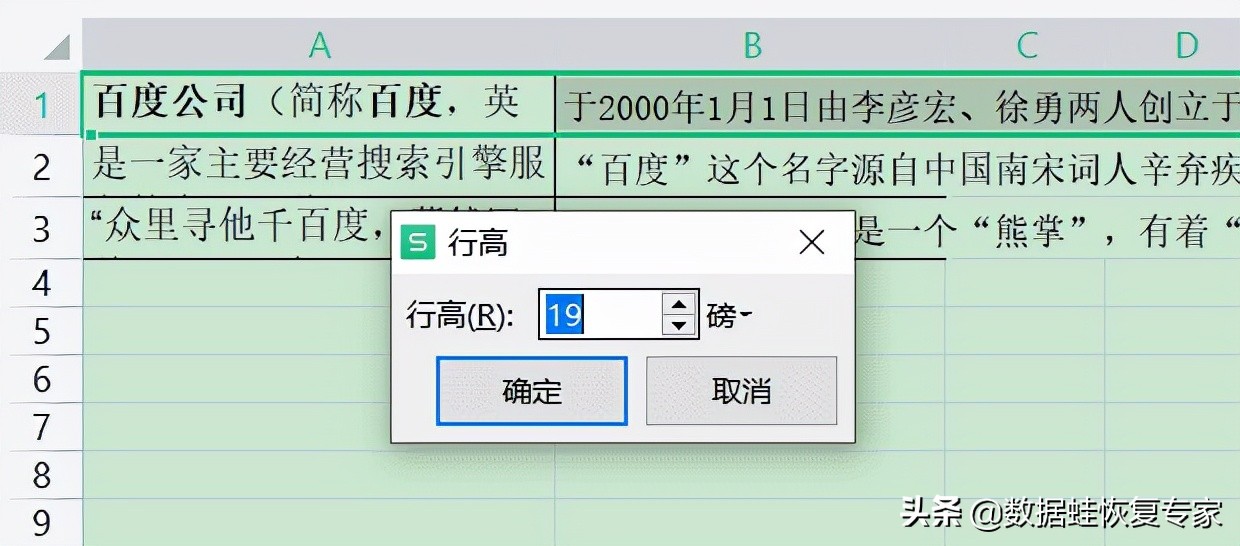The height and width of the screenshot is (546, 1240).
Task: Select row 2 header
Action: click(41, 167)
